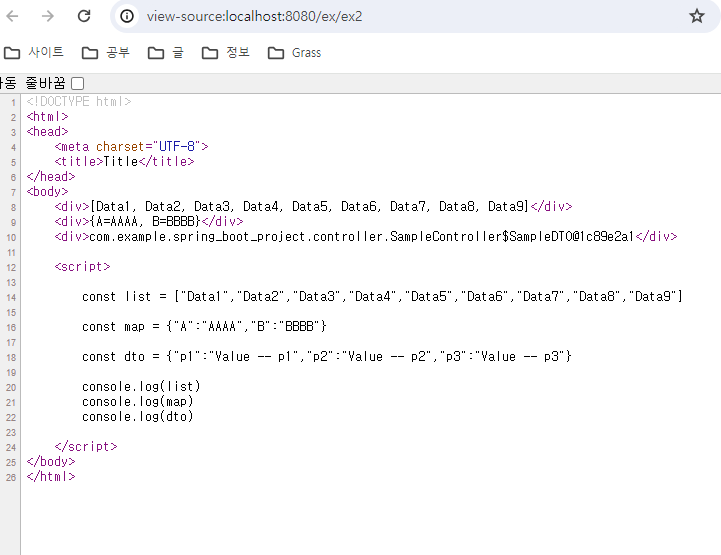Open the 글 bookmark folder
The width and height of the screenshot is (721, 555).
point(166,52)
